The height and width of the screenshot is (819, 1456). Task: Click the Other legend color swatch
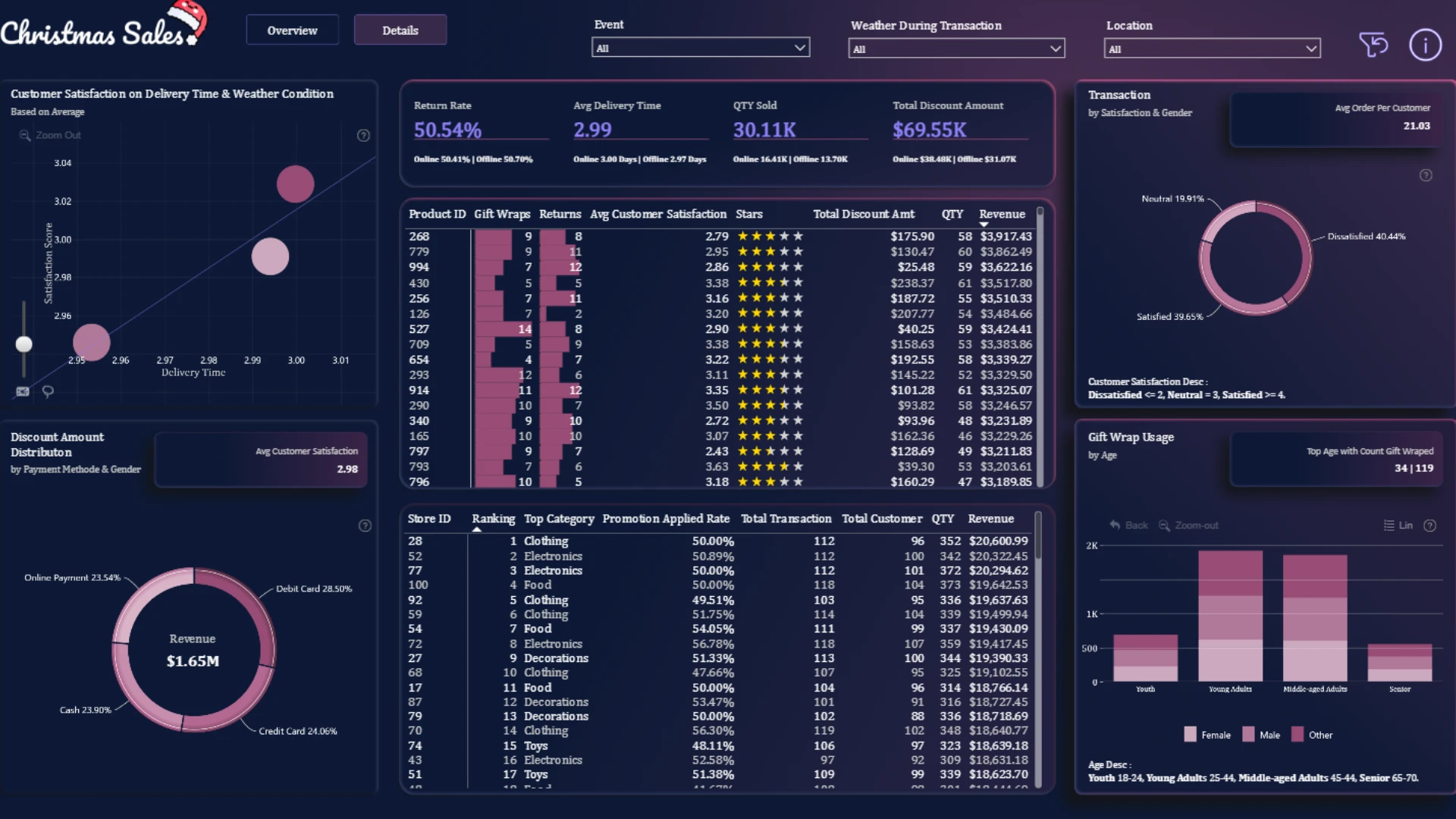coord(1298,734)
